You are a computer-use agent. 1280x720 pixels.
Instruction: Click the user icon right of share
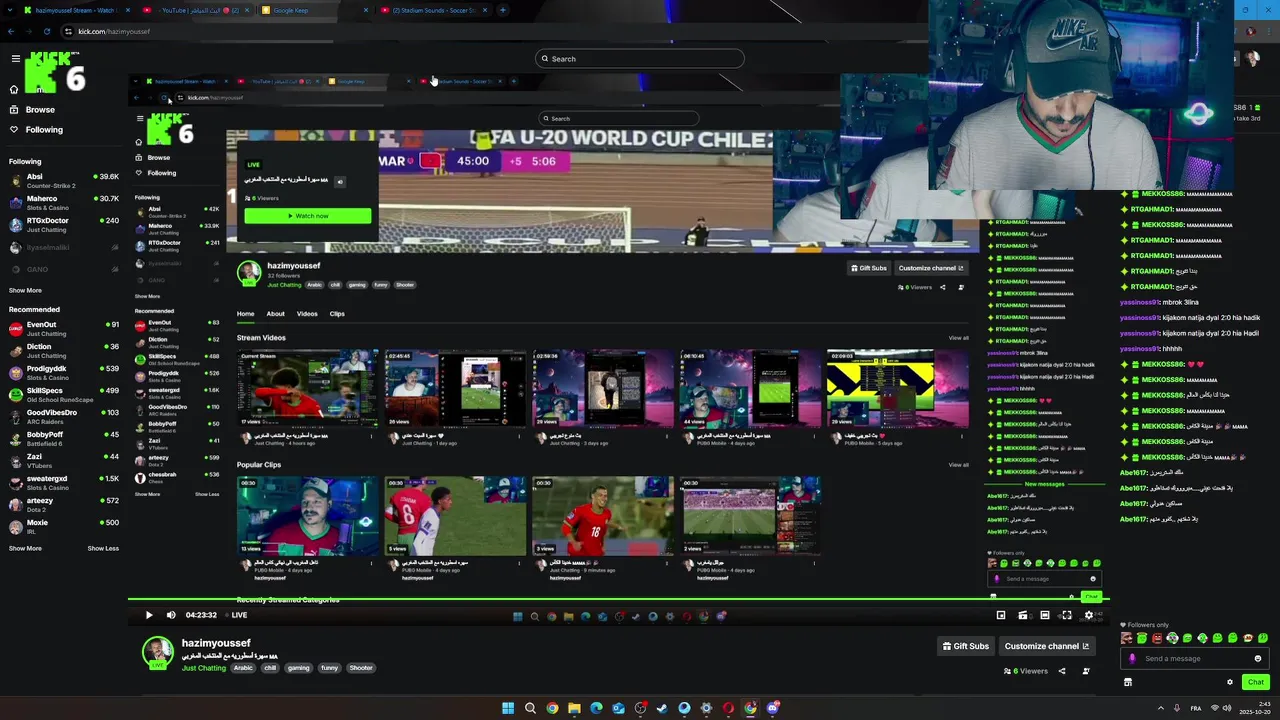[x=1086, y=671]
